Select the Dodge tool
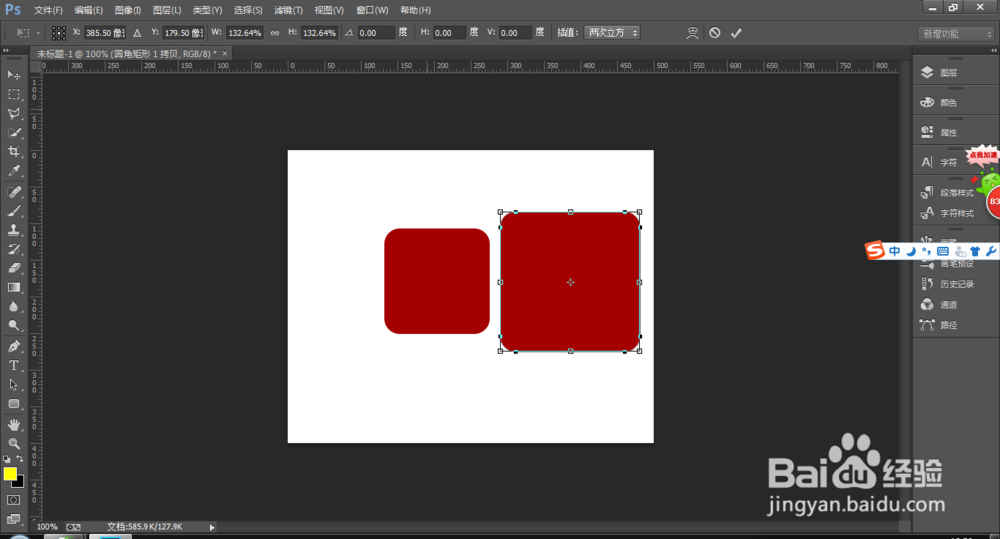The width and height of the screenshot is (1000, 539). click(13, 326)
